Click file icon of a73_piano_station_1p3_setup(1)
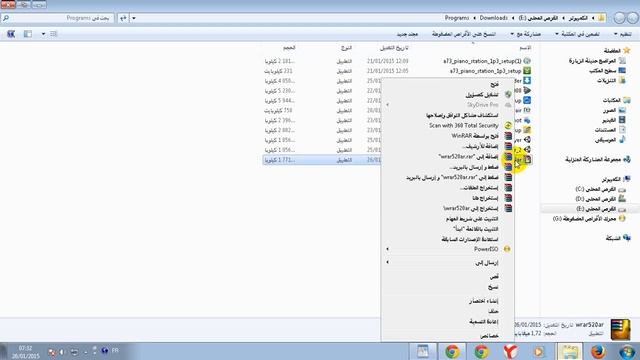640x360 pixels. coord(527,61)
